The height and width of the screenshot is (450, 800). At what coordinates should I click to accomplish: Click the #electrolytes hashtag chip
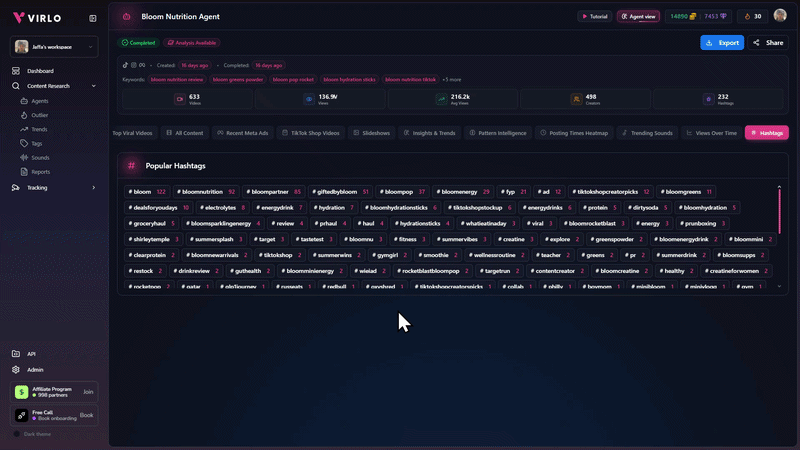point(222,208)
